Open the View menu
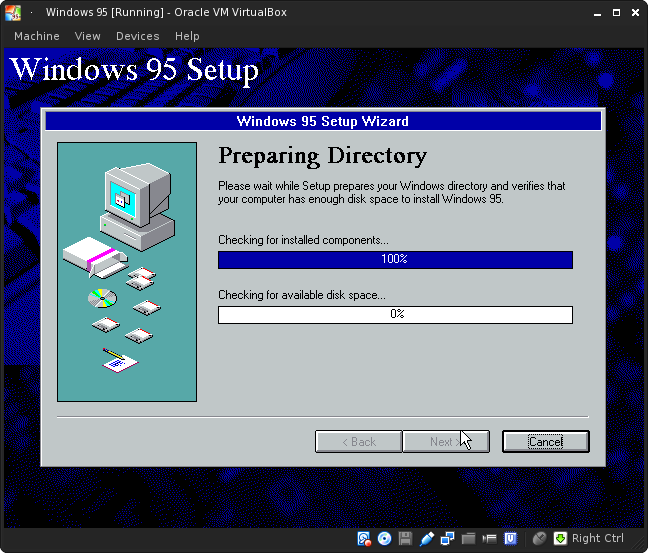This screenshot has width=648, height=553. (x=88, y=36)
